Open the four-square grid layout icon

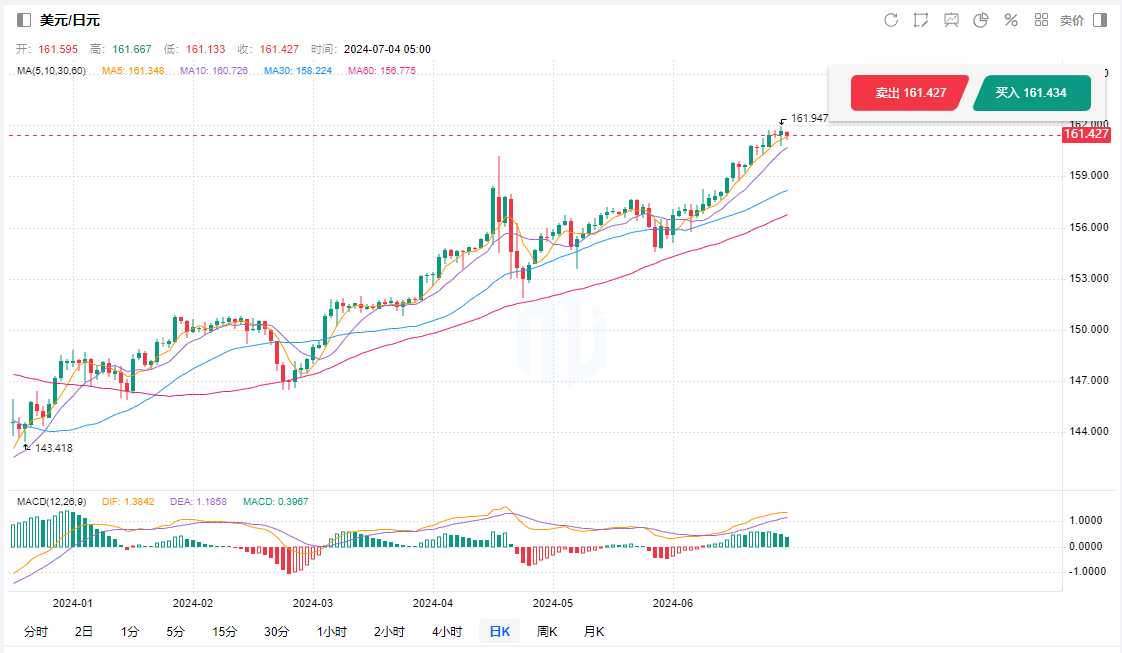1041,20
